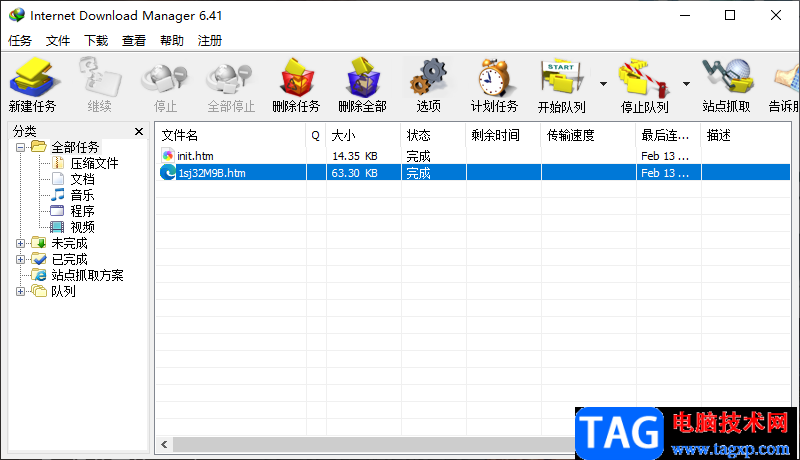Sort by 剩余时间 column header
Image resolution: width=800 pixels, height=460 pixels.
[x=503, y=135]
